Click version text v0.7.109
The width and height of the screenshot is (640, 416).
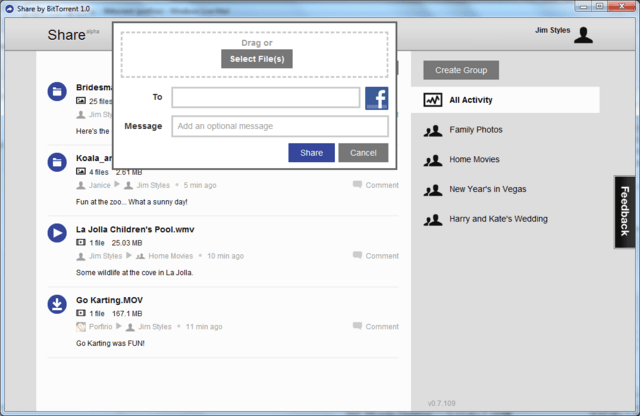pos(442,403)
